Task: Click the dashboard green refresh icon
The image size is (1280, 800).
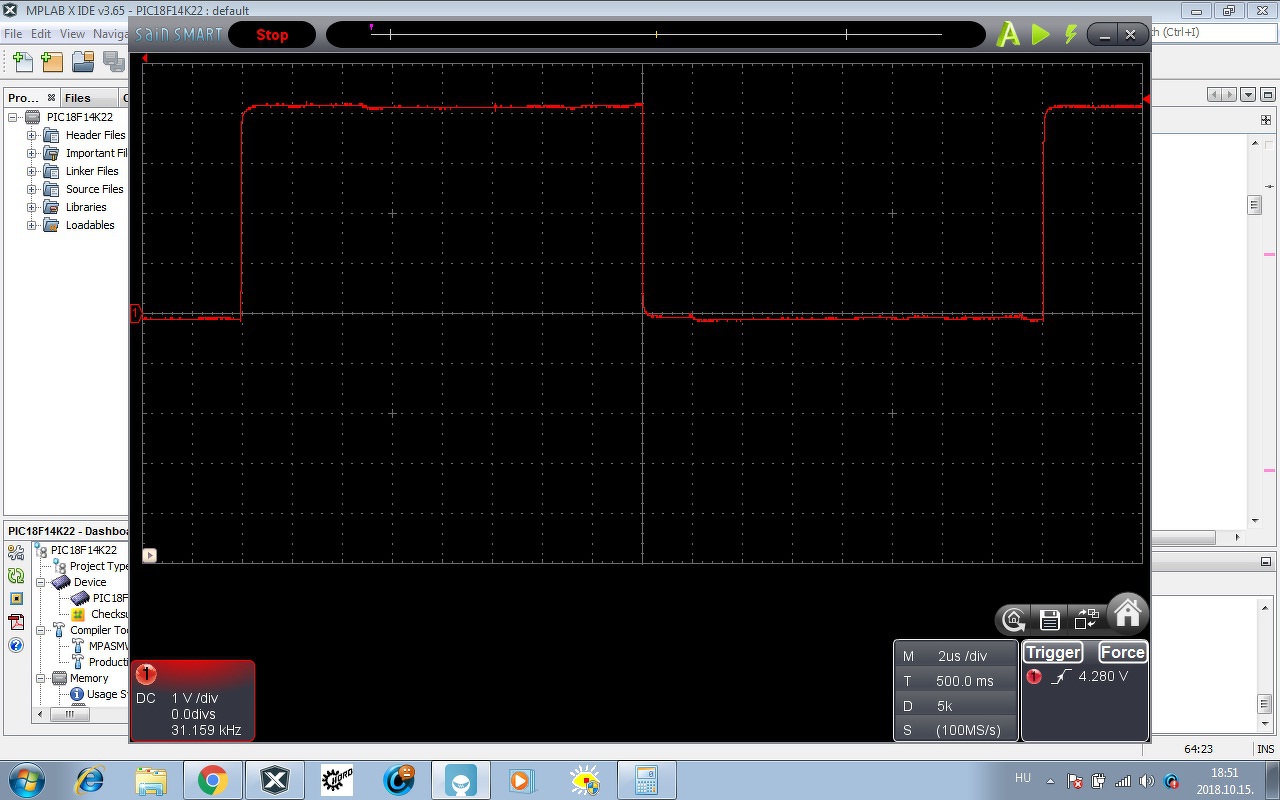Action: pyautogui.click(x=16, y=575)
